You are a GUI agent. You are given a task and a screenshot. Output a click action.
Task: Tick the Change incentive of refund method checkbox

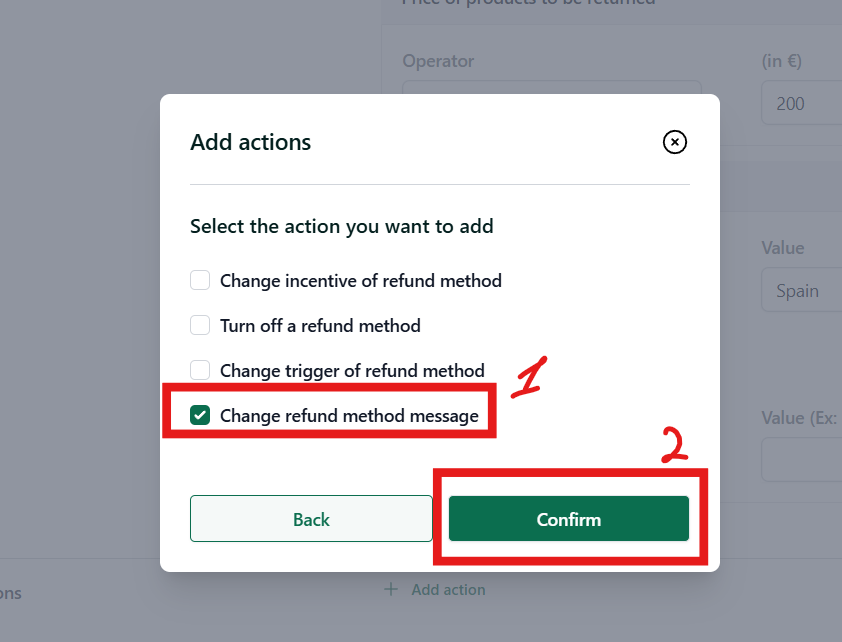click(x=200, y=280)
